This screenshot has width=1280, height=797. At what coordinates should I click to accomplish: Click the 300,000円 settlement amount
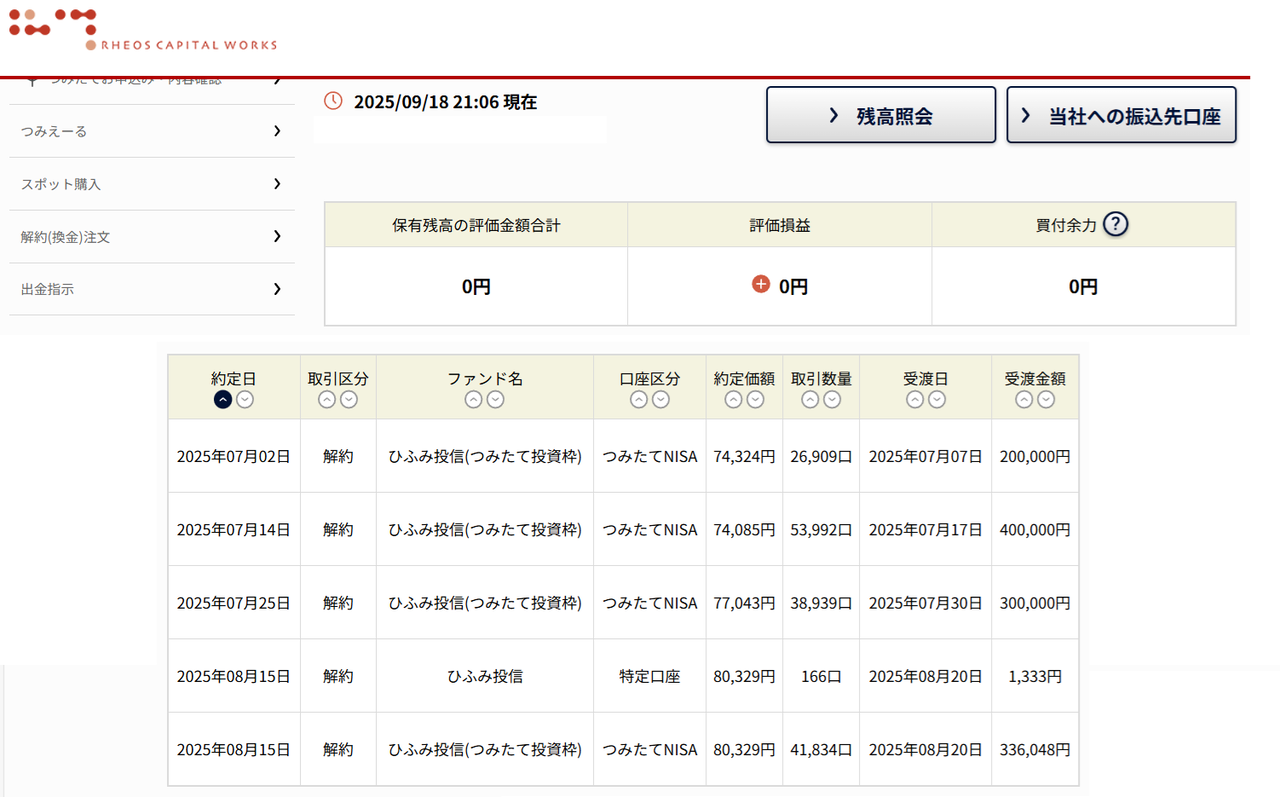tap(1035, 603)
